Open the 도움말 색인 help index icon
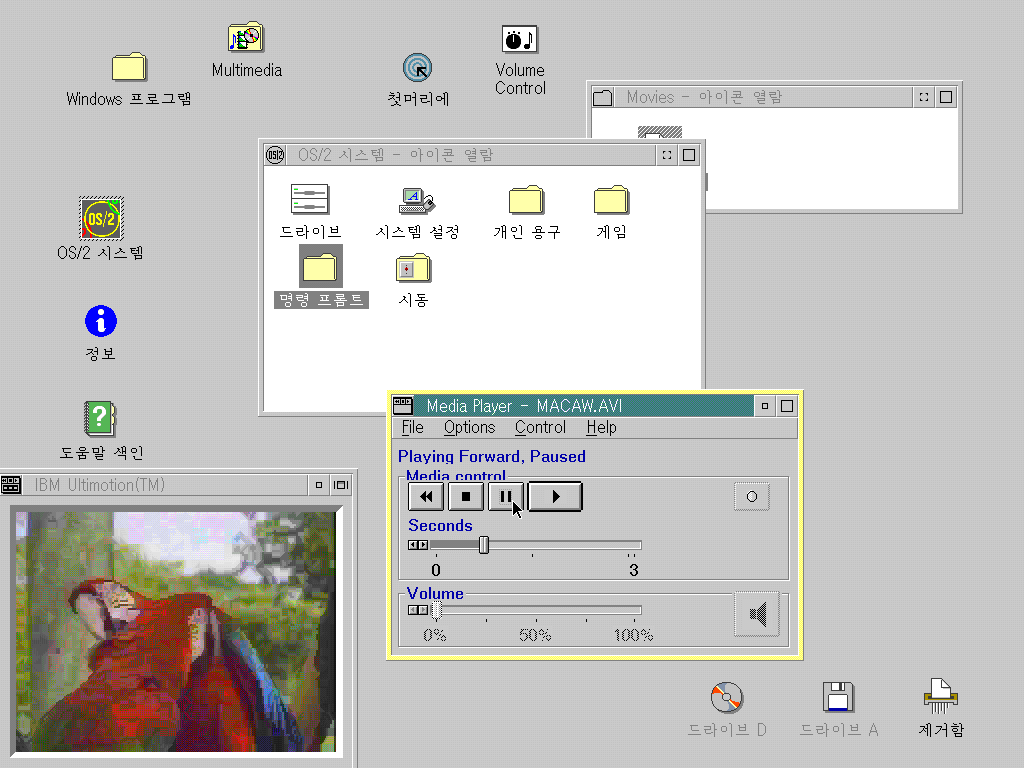Screen dimensions: 1024x768 pyautogui.click(x=100, y=419)
